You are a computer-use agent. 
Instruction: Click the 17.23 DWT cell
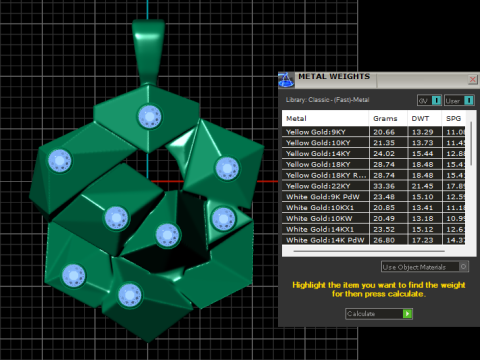click(425, 240)
